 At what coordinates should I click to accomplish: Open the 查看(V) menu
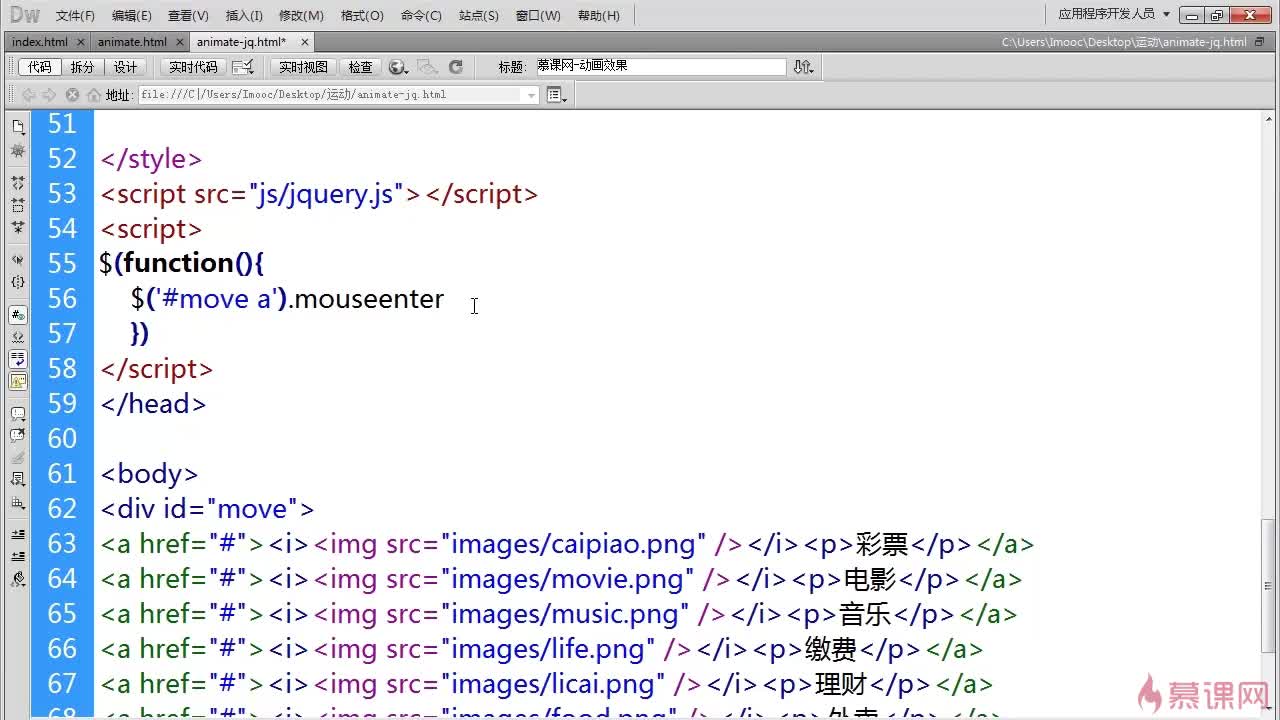click(188, 15)
